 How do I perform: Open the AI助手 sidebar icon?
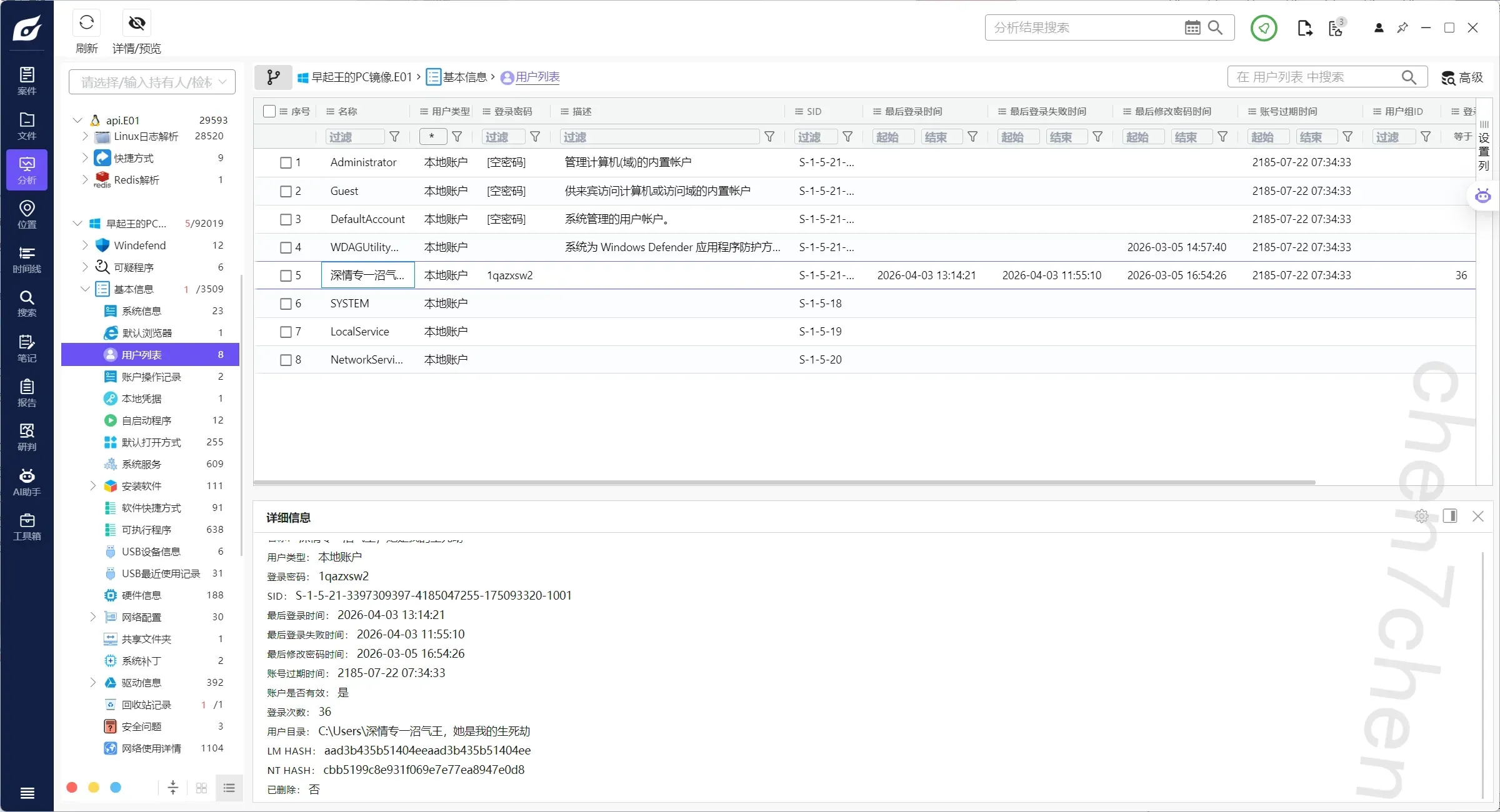(x=26, y=482)
